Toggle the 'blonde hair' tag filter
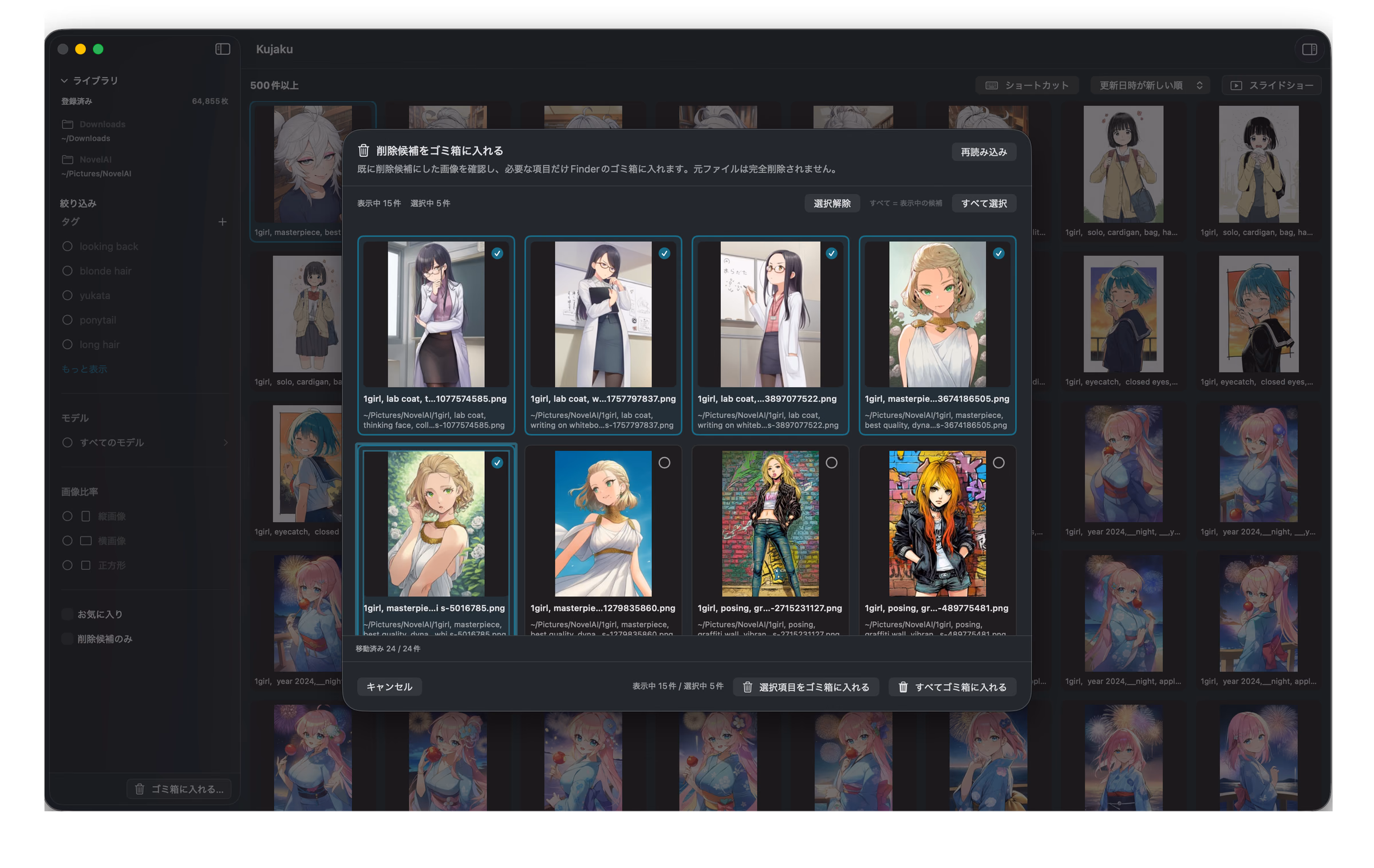This screenshot has height=868, width=1374. click(68, 271)
